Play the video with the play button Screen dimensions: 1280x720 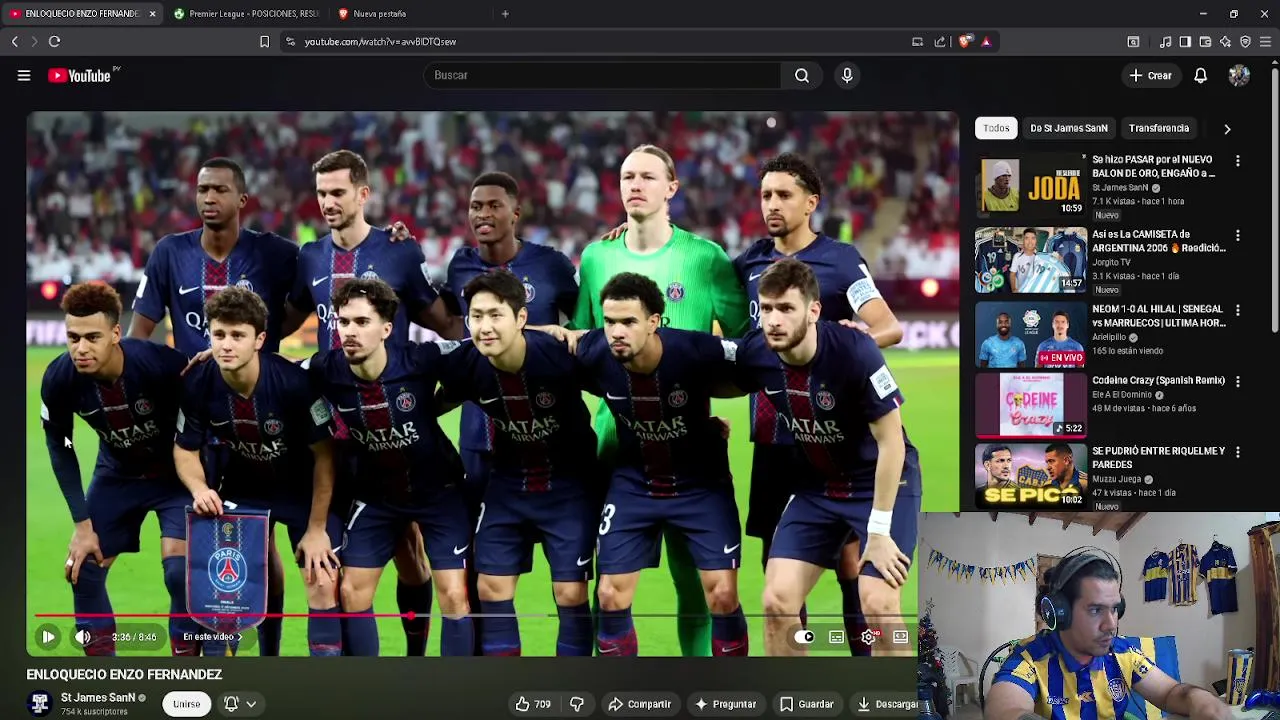48,637
